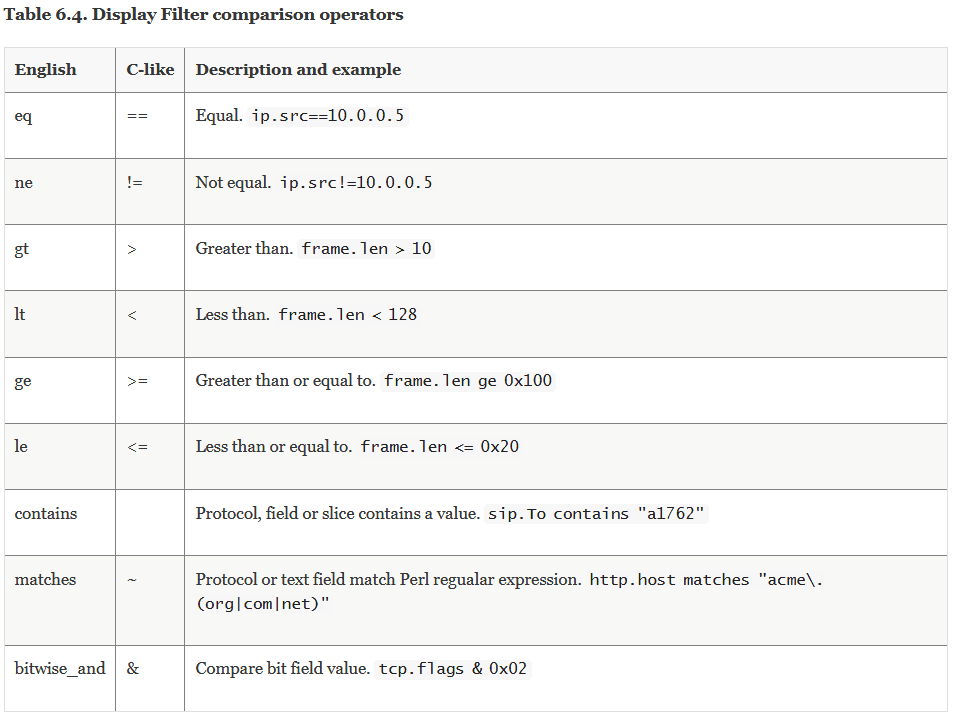Click the "frame.len <= 0x20" code example
Image resolution: width=953 pixels, height=716 pixels.
[440, 447]
